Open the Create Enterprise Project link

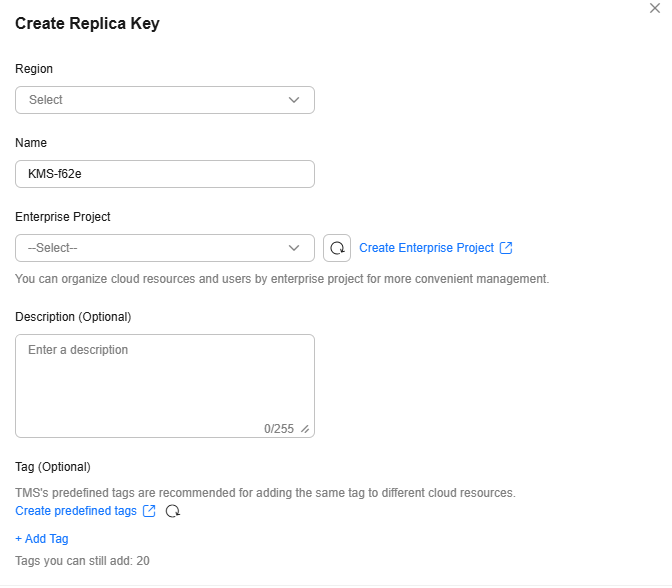tap(426, 248)
